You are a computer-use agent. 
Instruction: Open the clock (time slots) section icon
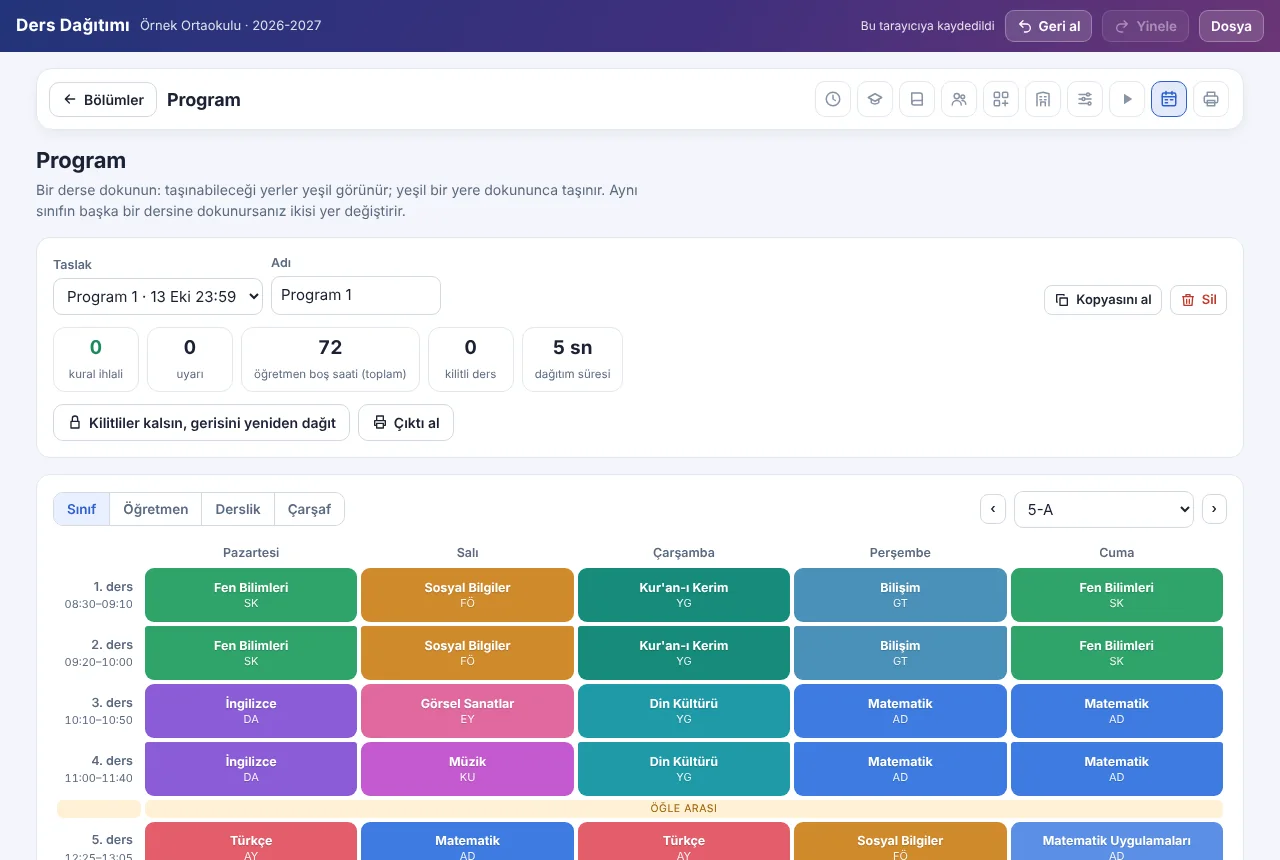click(x=833, y=99)
